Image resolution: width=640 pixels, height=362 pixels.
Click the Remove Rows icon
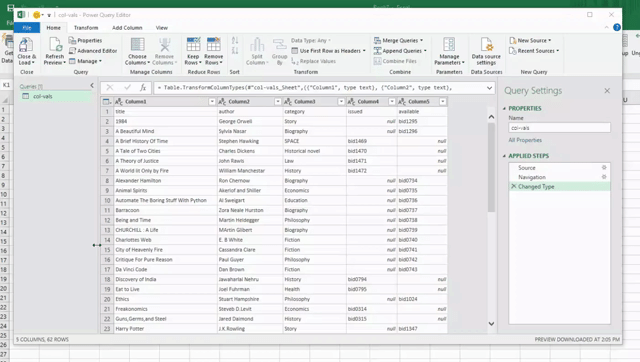pos(213,45)
